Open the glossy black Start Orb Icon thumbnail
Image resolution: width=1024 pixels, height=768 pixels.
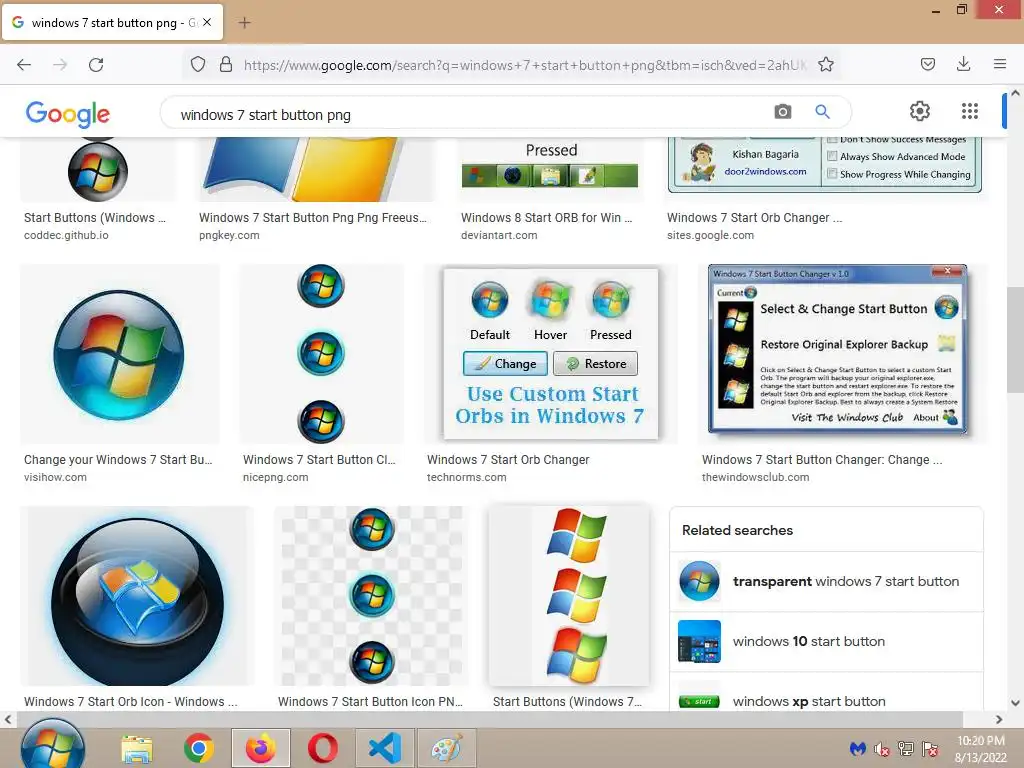[136, 596]
